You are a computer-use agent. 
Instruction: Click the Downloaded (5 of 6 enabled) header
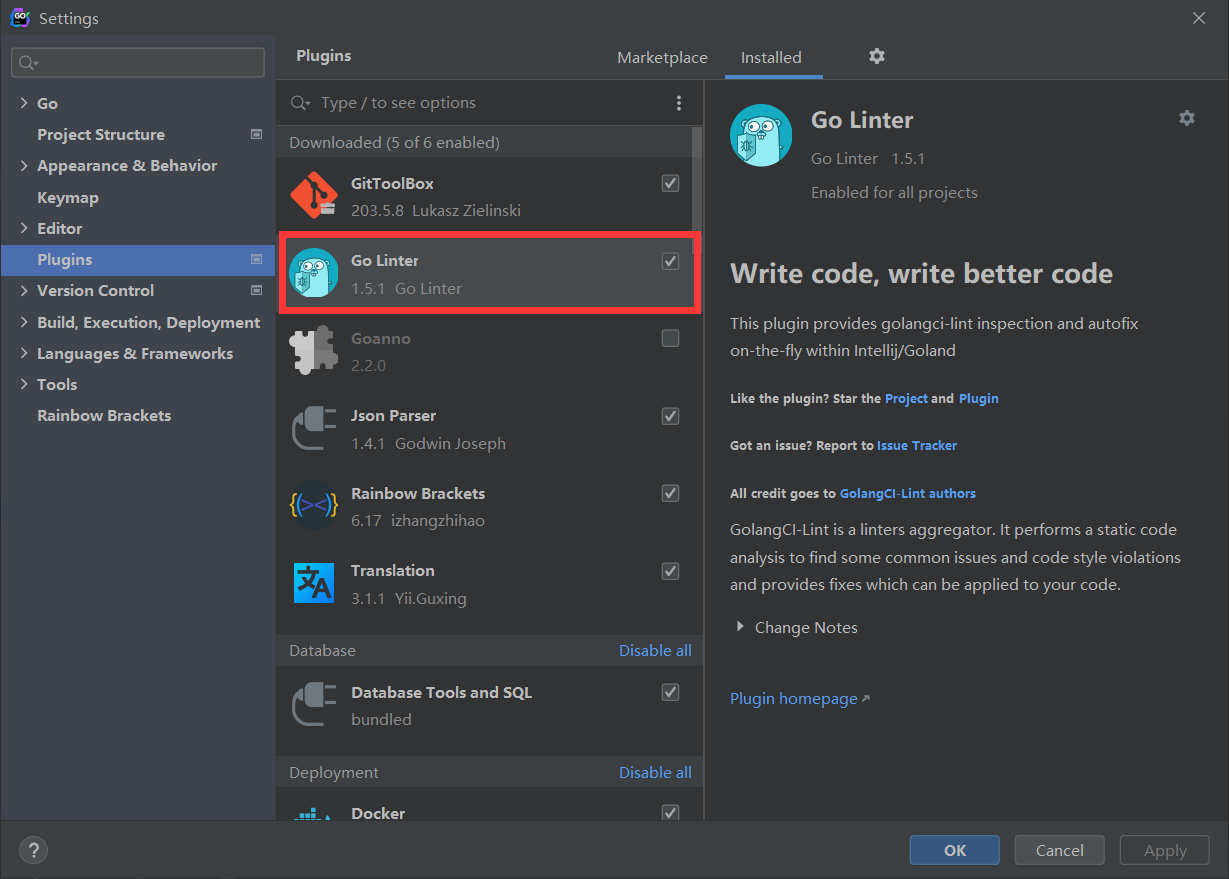click(x=394, y=142)
